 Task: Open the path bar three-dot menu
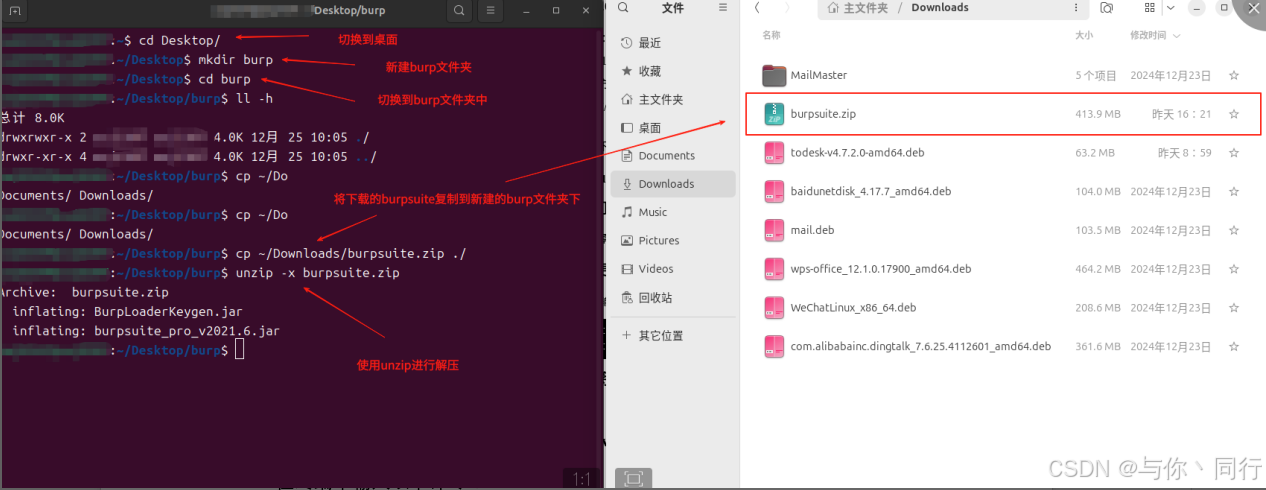[x=1077, y=7]
